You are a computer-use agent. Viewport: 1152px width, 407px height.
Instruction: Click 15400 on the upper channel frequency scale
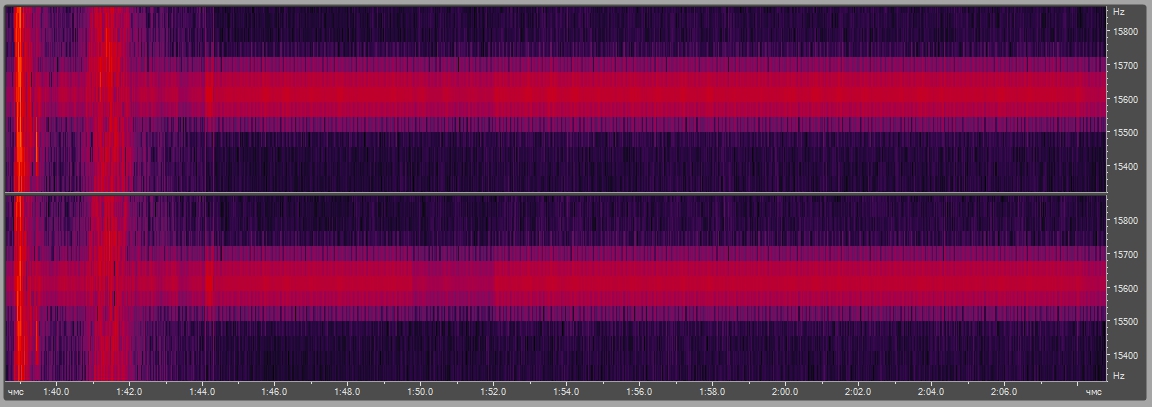point(1125,166)
